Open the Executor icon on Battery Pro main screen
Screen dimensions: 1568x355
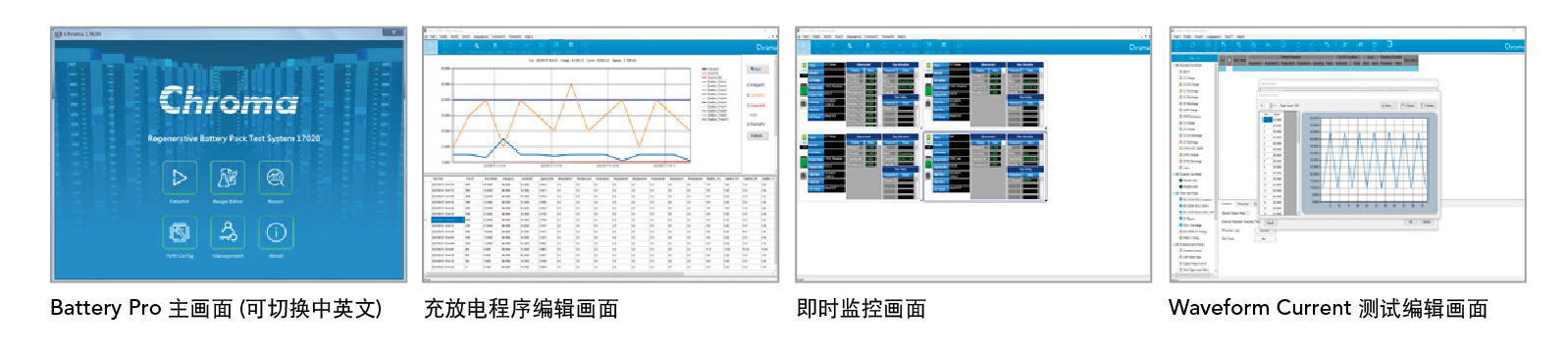click(x=180, y=177)
